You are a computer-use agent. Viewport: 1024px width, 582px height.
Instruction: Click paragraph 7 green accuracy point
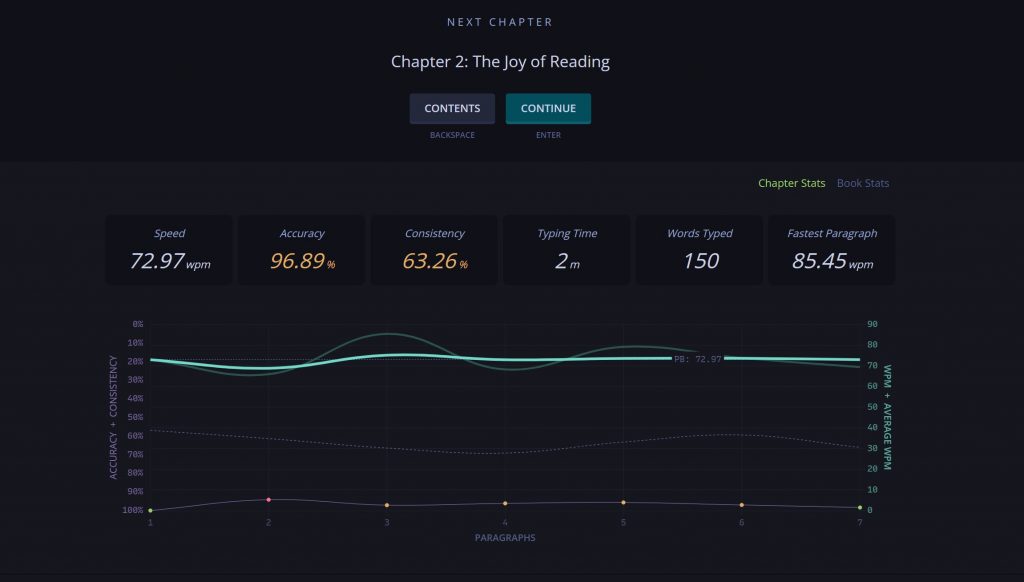[x=859, y=508]
